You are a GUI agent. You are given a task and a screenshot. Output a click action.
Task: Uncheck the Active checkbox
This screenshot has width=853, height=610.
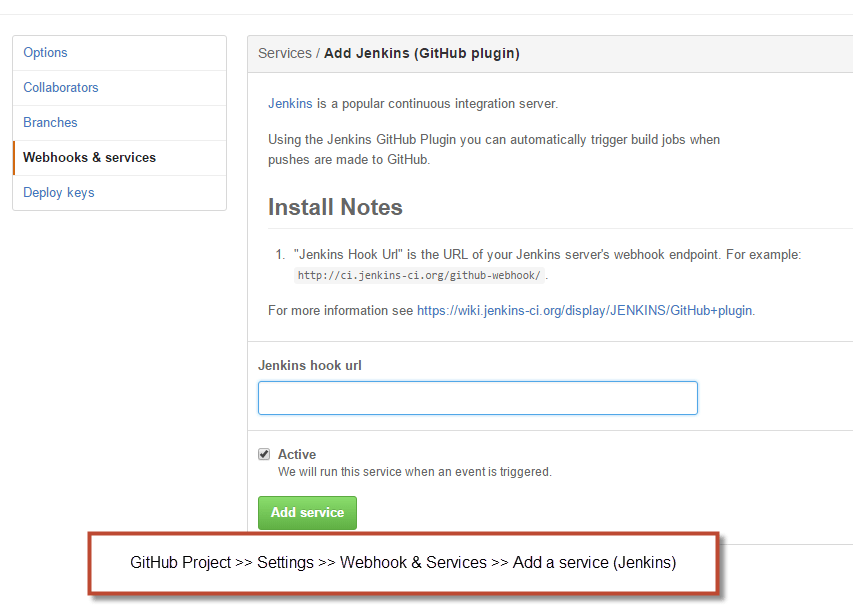(264, 454)
